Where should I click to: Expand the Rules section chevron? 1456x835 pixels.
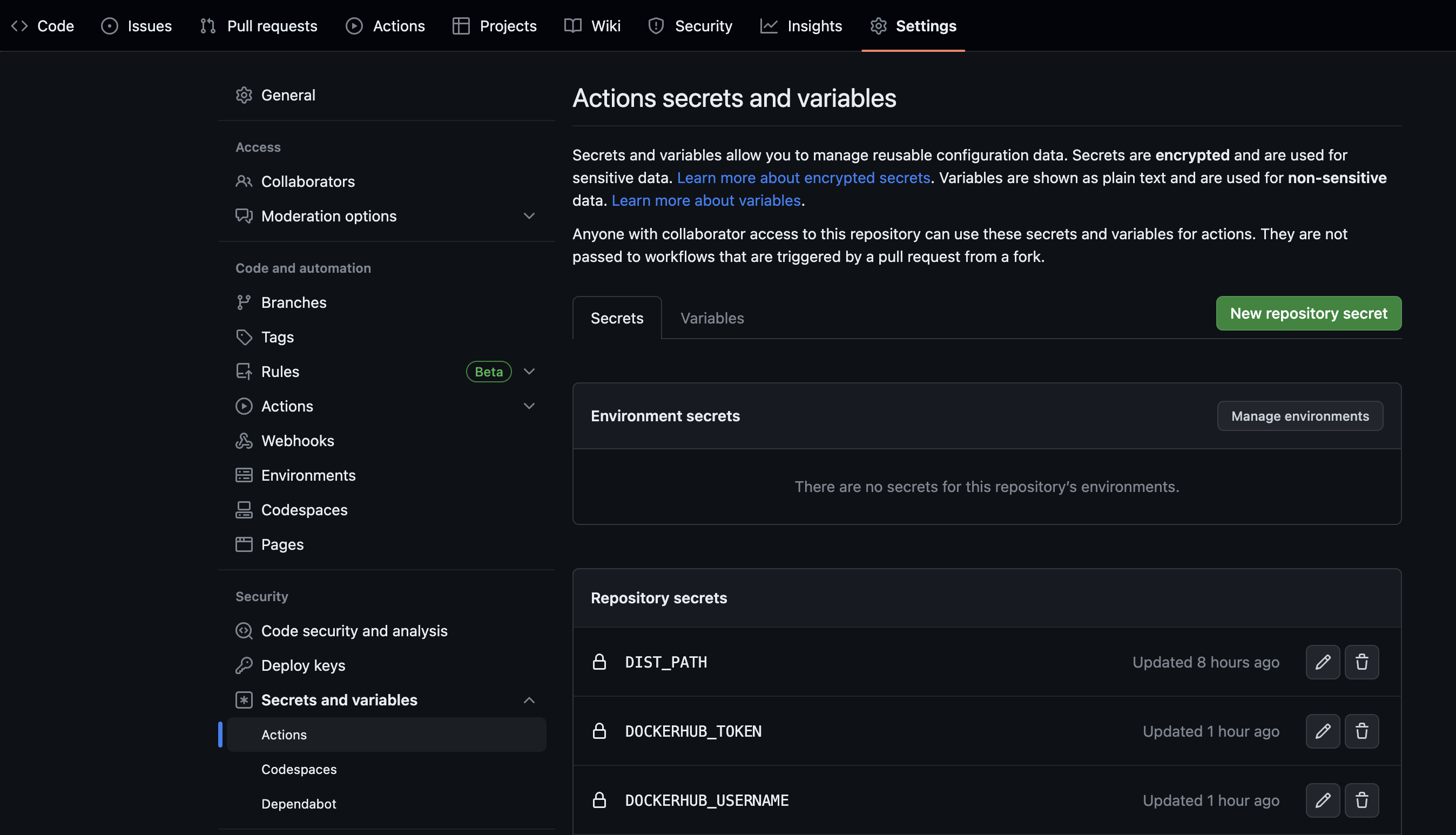coord(529,372)
